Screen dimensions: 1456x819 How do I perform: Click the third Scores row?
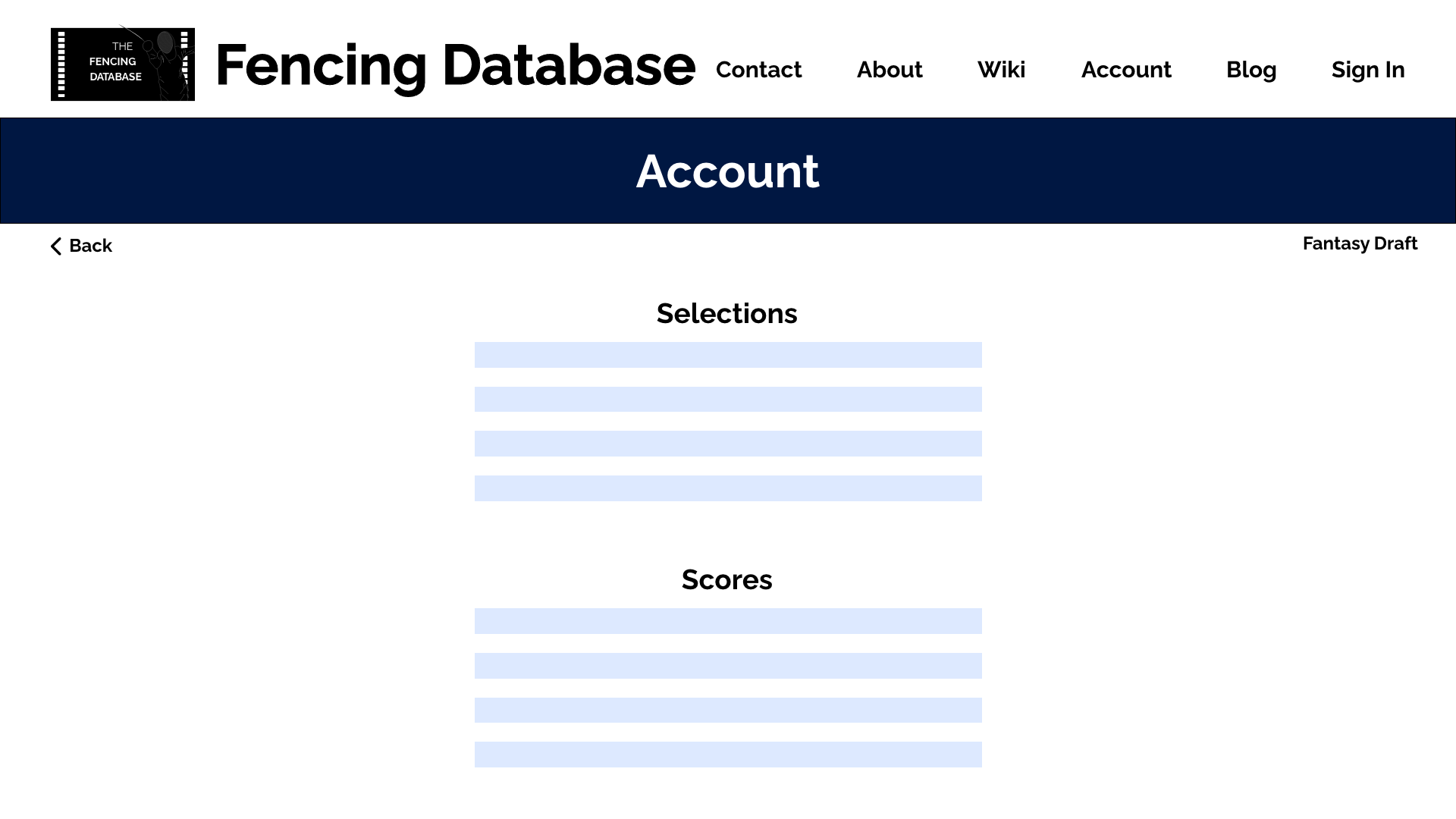coord(728,710)
